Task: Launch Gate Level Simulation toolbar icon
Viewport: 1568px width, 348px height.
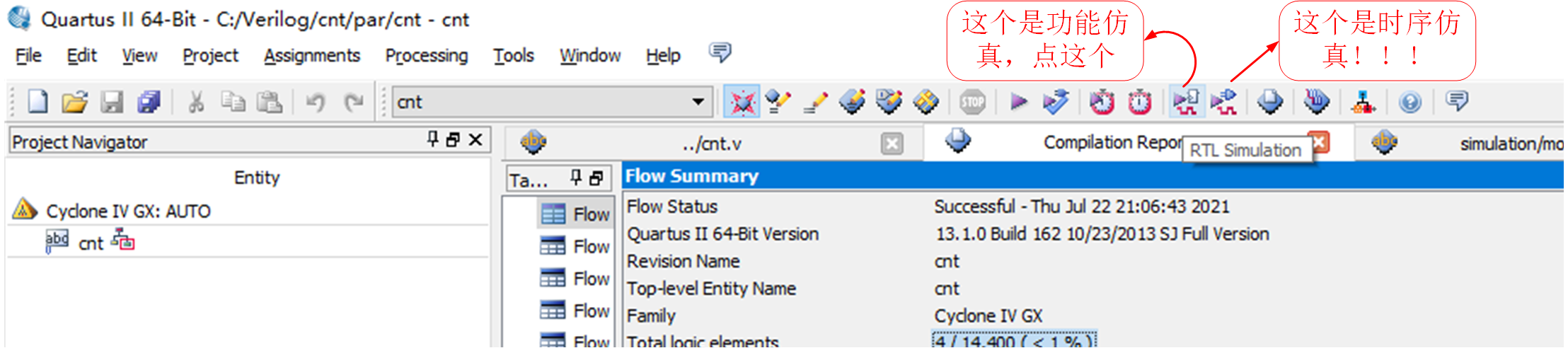Action: 1223,102
